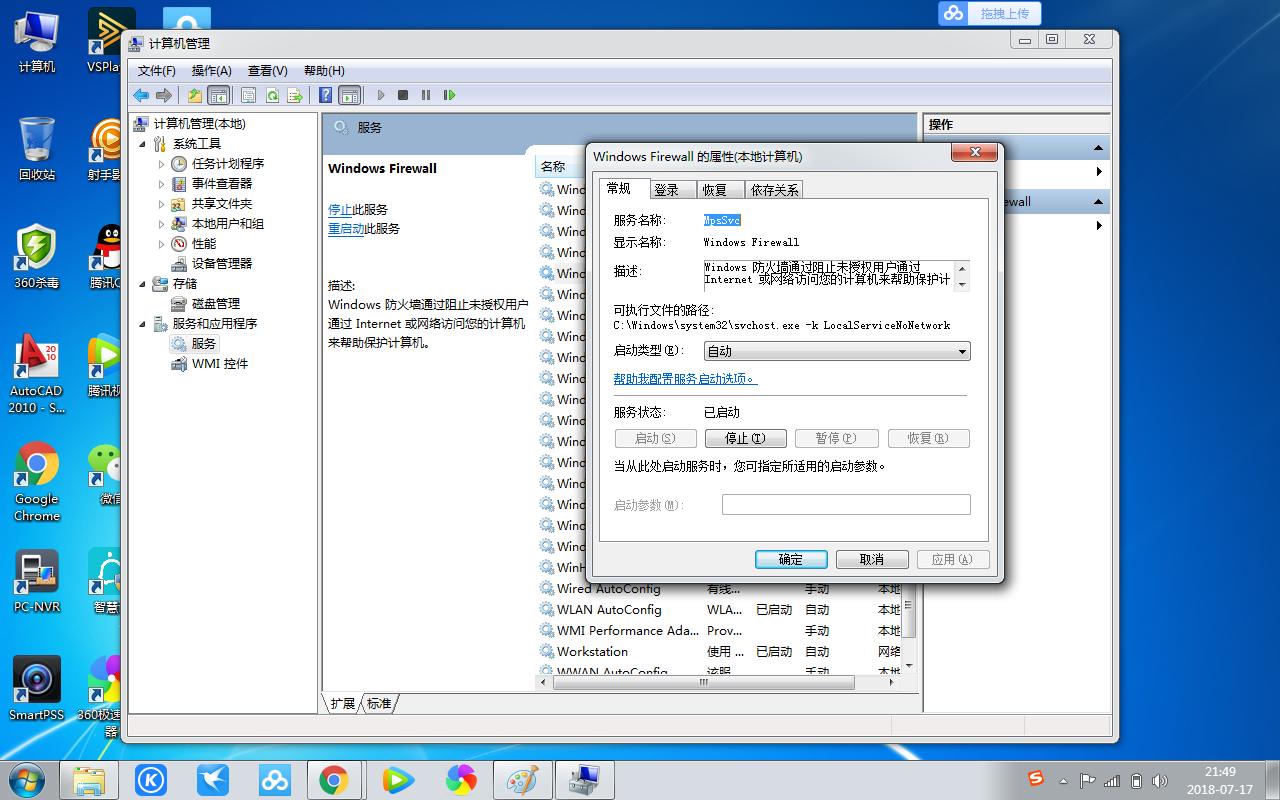Refresh the services list using the toolbar icon
The width and height of the screenshot is (1280, 800).
[x=271, y=95]
